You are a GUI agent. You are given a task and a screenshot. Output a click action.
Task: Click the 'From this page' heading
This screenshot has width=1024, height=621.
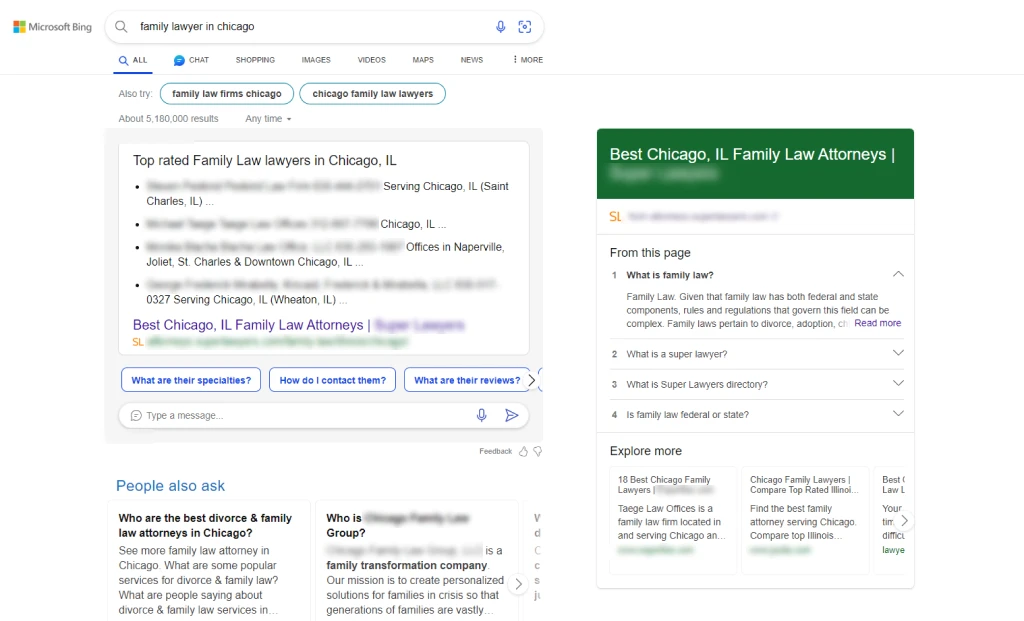pos(650,253)
